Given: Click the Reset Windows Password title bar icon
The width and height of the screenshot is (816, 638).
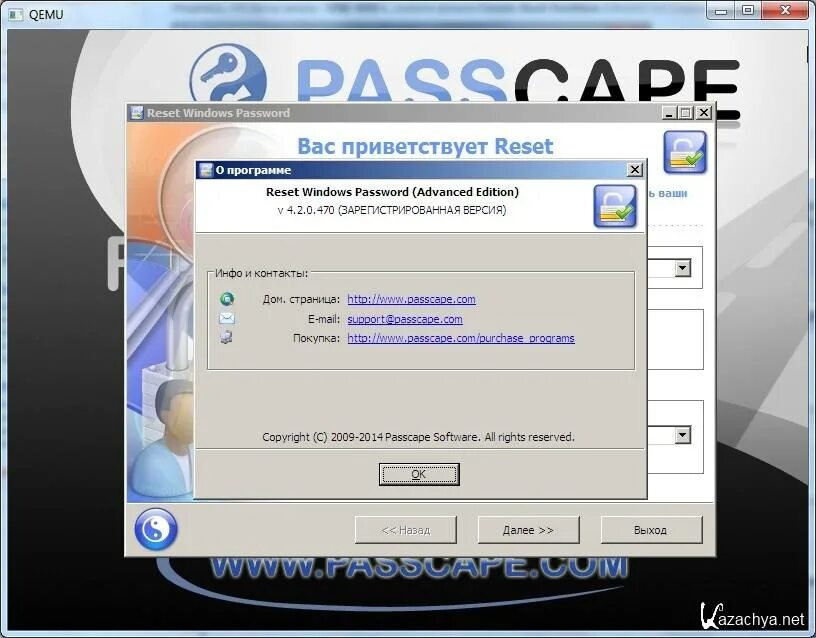Looking at the screenshot, I should 137,113.
